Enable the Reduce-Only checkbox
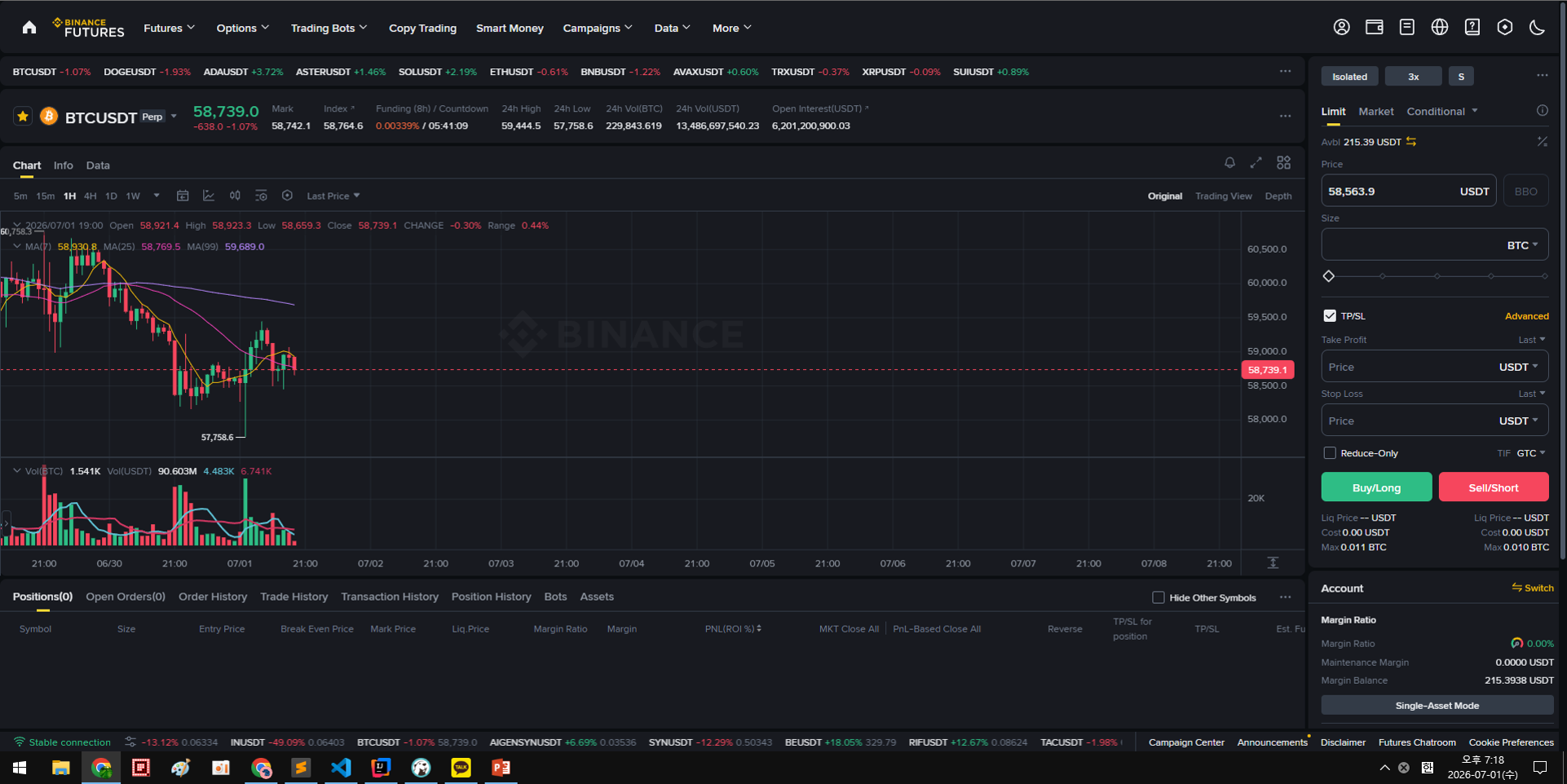Image resolution: width=1567 pixels, height=784 pixels. click(1330, 453)
